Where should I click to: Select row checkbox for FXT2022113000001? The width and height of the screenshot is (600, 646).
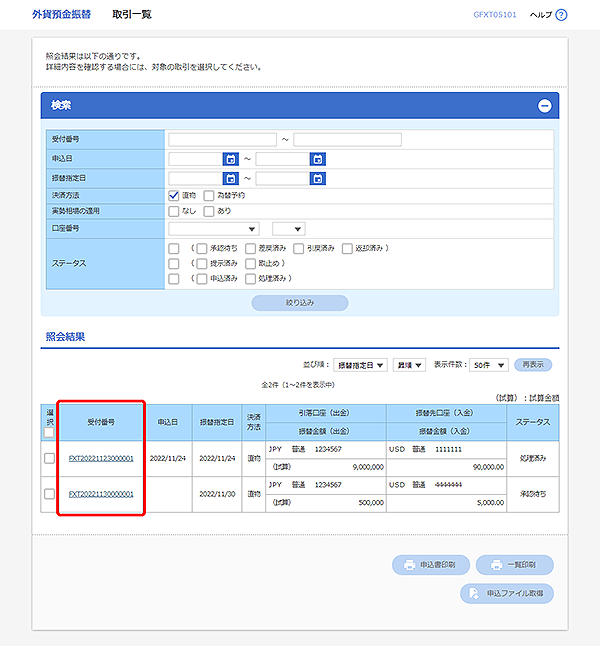click(x=49, y=494)
